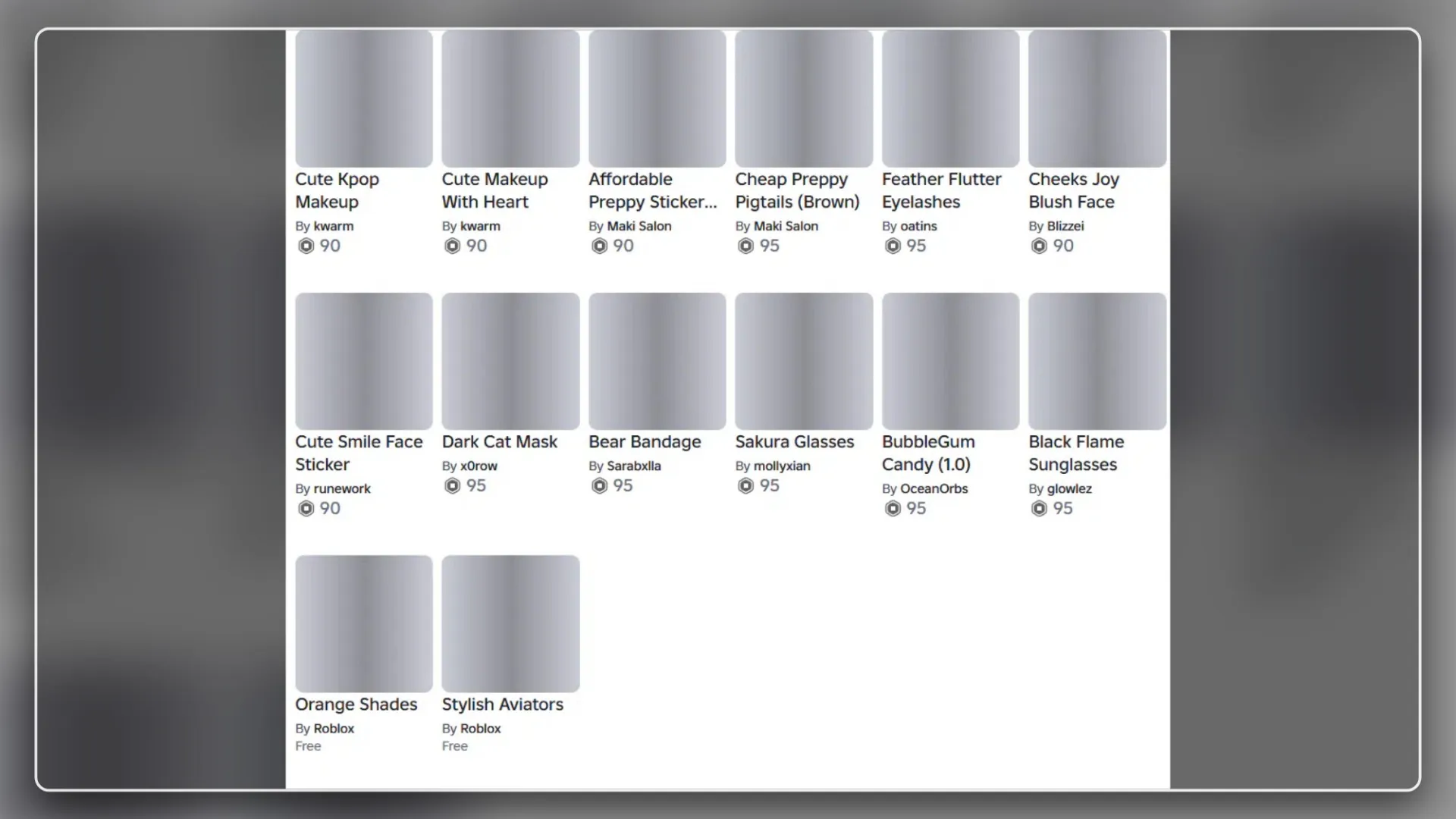Viewport: 1456px width, 819px height.
Task: Click the Robux icon under Feather Flutter Eyelashes
Action: tap(893, 246)
